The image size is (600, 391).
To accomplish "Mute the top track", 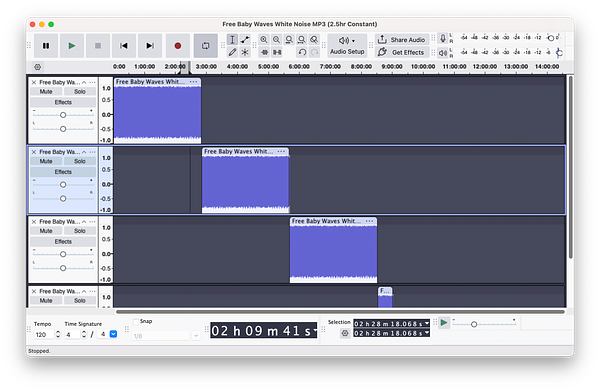I will (46, 92).
